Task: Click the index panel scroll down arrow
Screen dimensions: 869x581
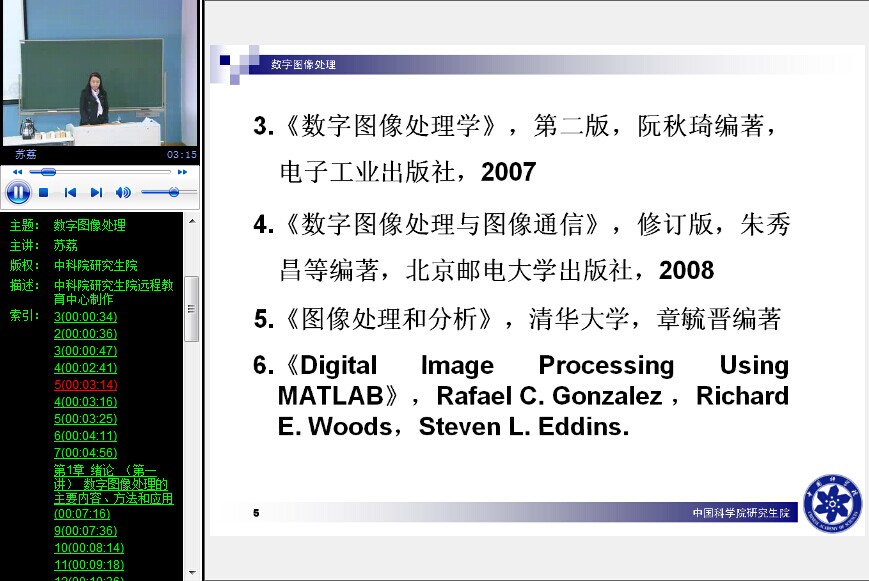Action: pyautogui.click(x=192, y=572)
